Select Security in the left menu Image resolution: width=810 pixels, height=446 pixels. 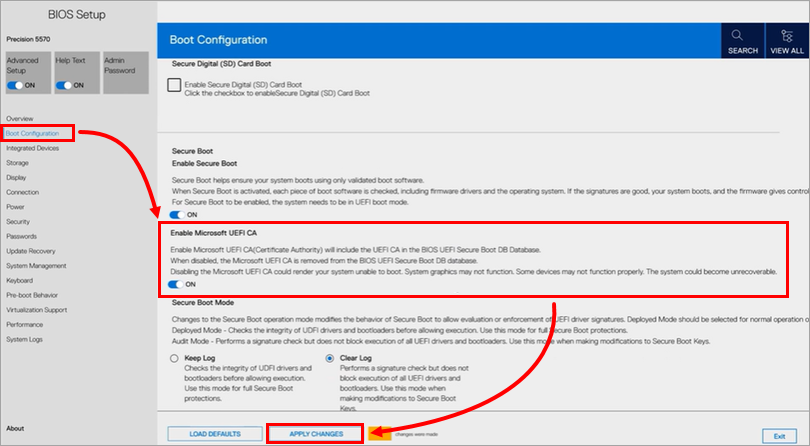(18, 221)
